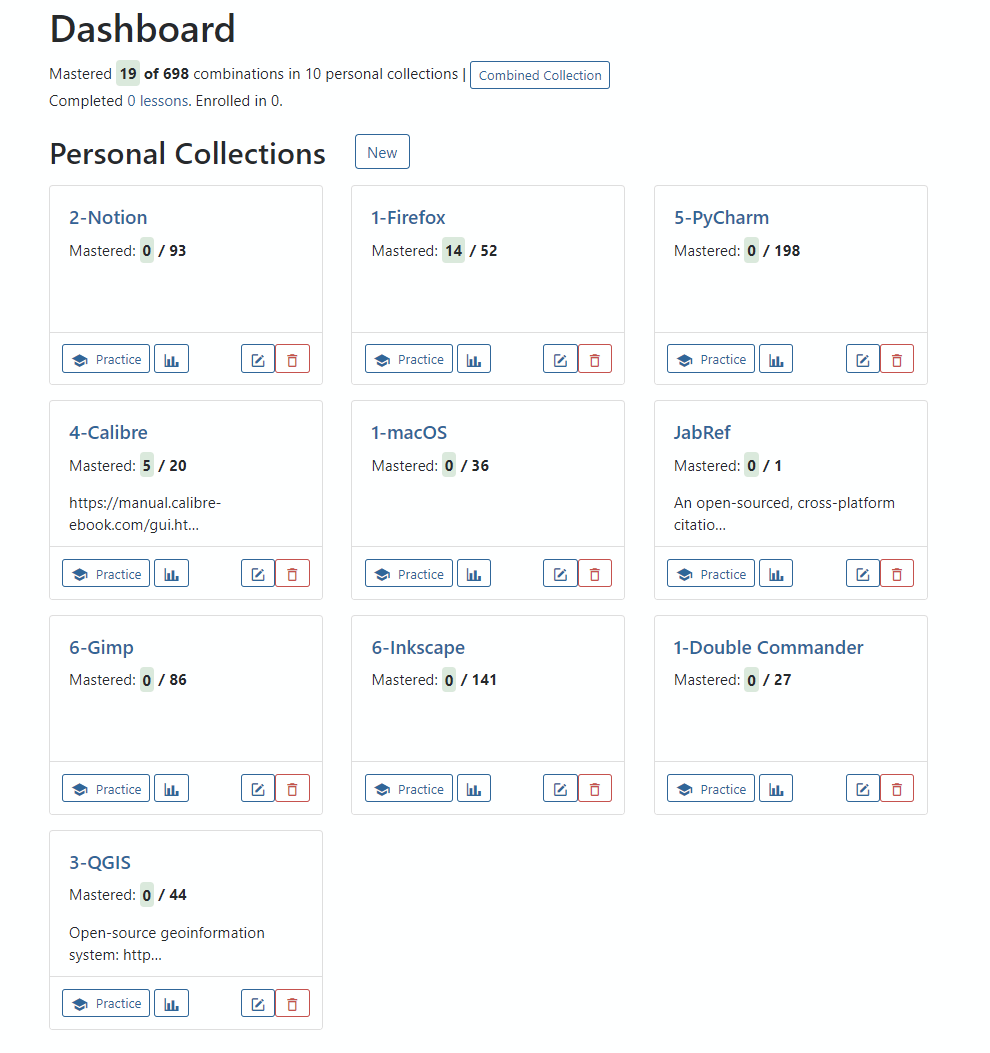Click the JabRef description text
The height and width of the screenshot is (1053, 990).
pos(784,514)
